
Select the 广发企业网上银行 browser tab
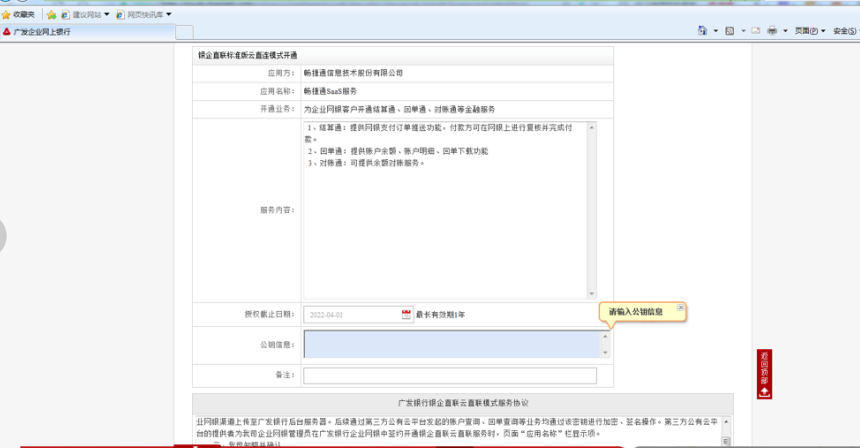(x=88, y=32)
